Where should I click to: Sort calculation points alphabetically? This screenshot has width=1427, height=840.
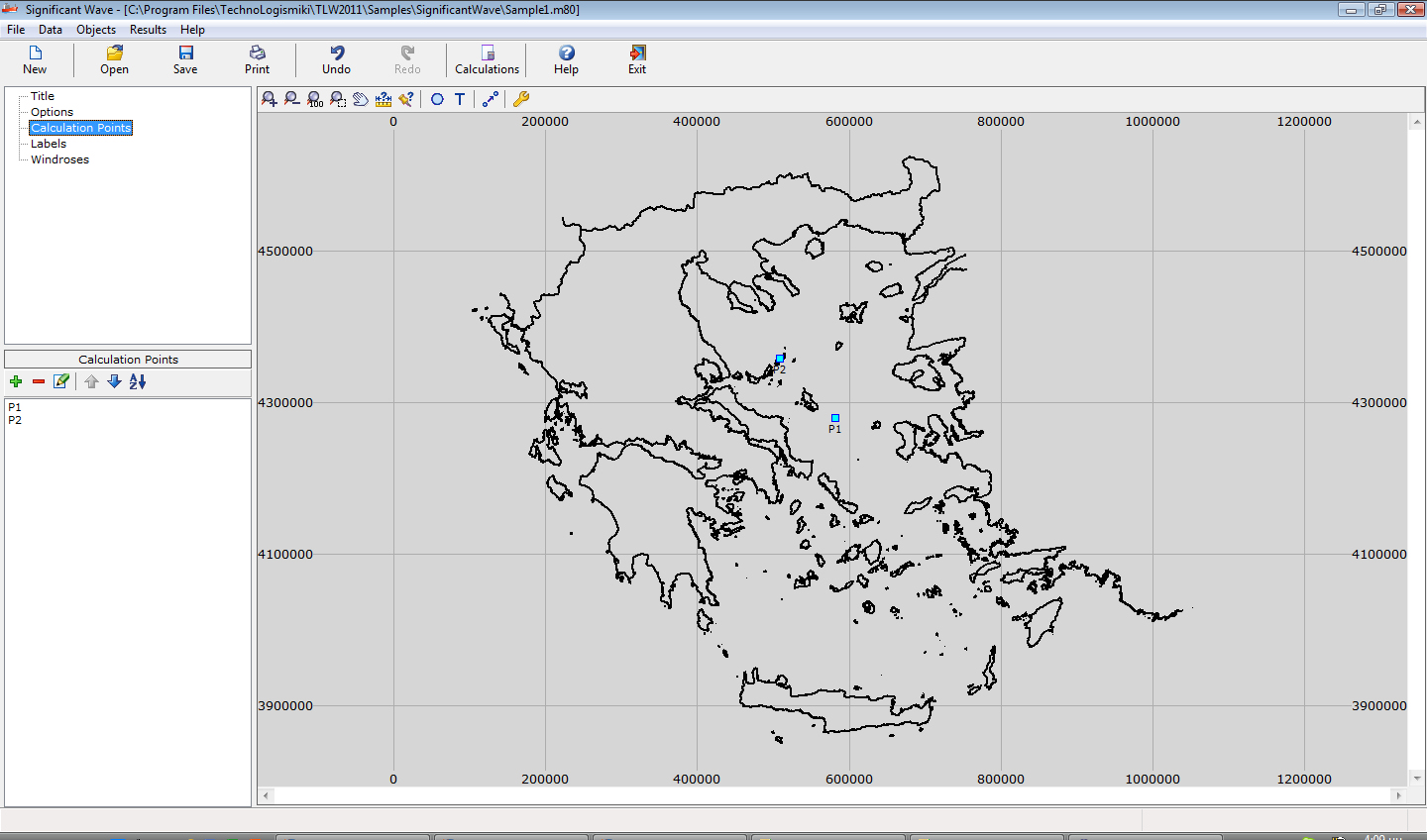138,381
